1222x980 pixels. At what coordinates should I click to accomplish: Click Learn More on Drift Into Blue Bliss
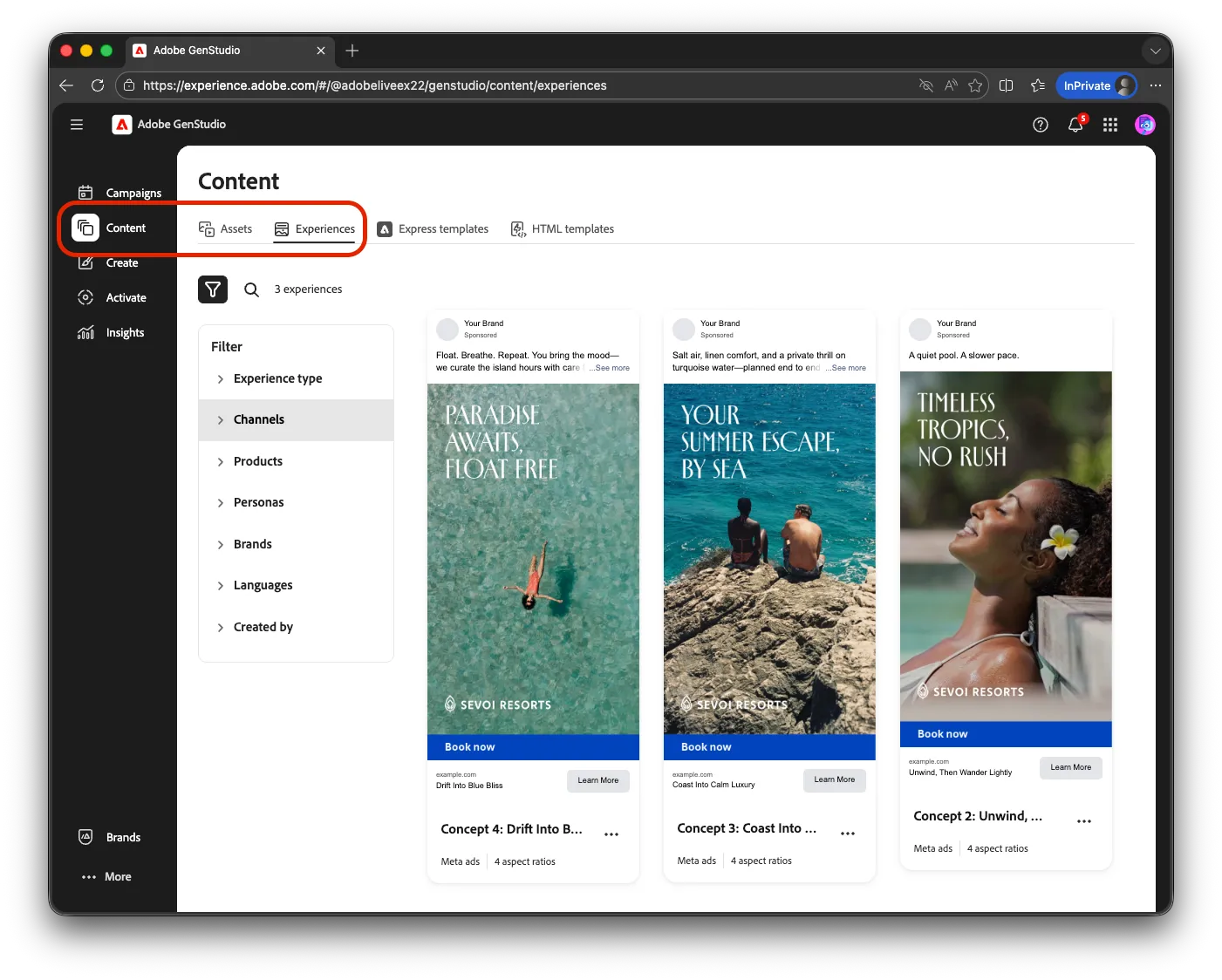[x=598, y=780]
